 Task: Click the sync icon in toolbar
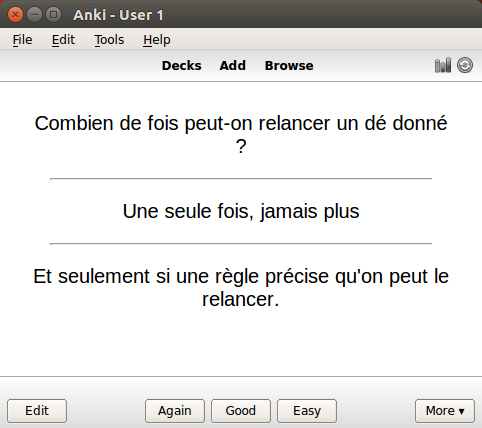465,65
